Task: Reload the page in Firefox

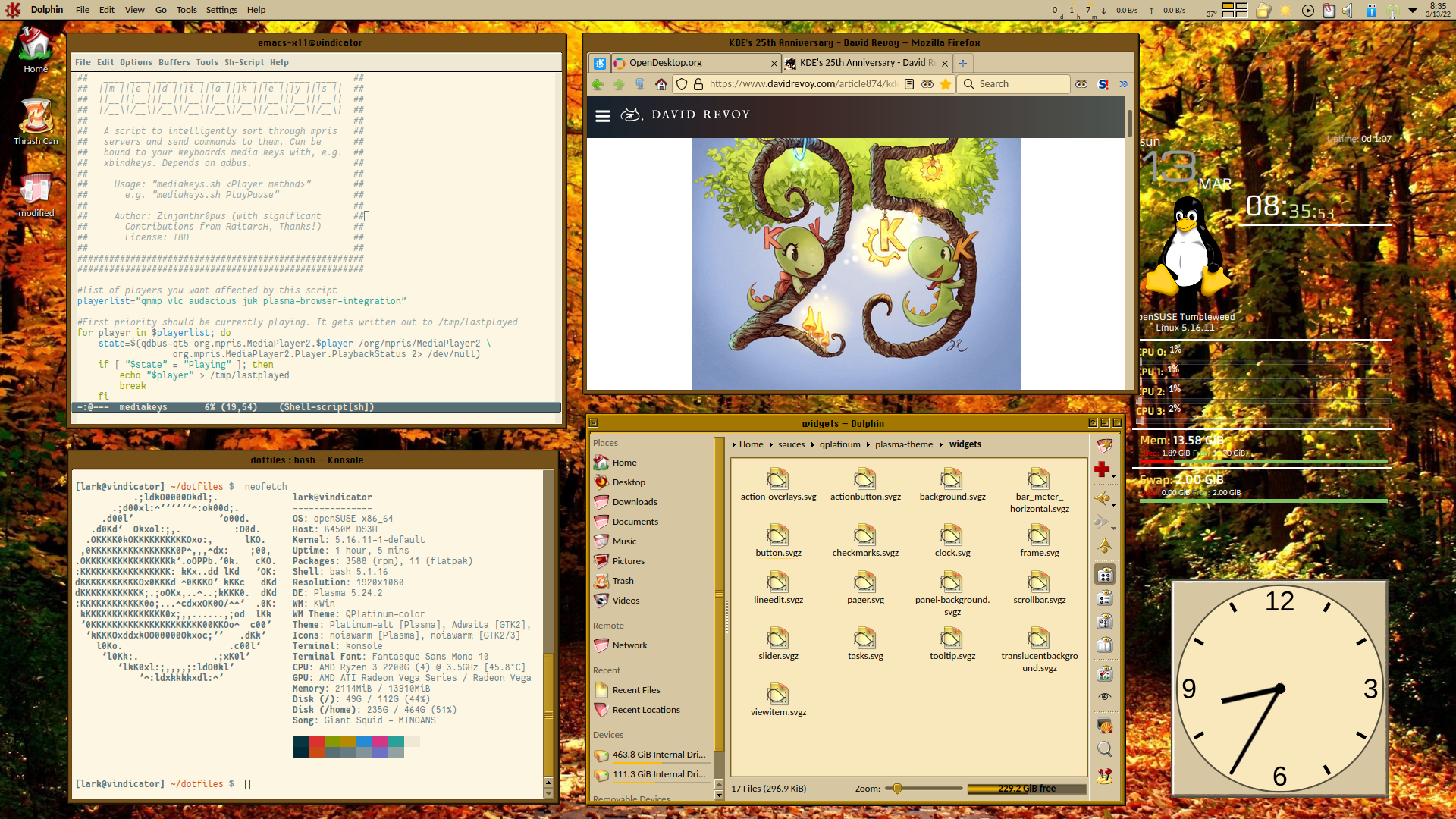Action: point(639,84)
